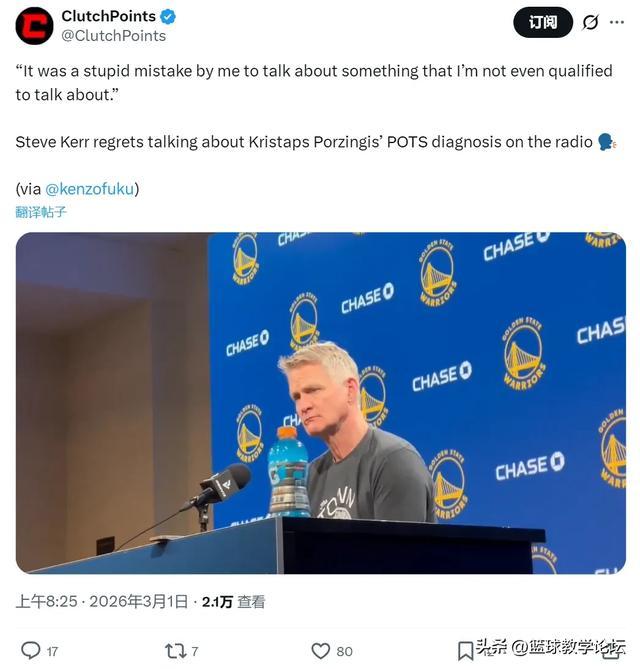Open the post timestamp 上午8:25

(47, 602)
